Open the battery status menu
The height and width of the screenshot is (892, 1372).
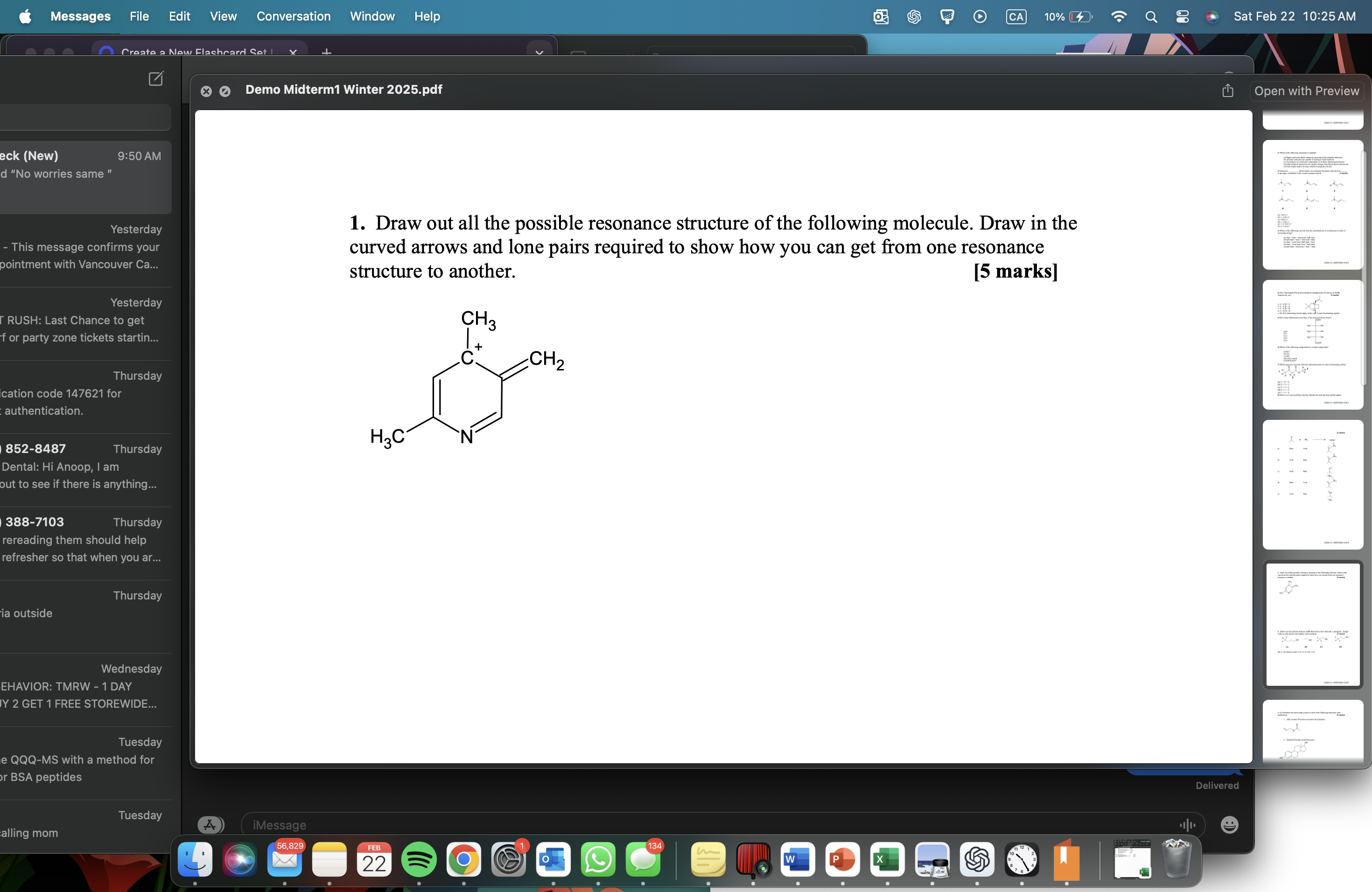click(1068, 17)
